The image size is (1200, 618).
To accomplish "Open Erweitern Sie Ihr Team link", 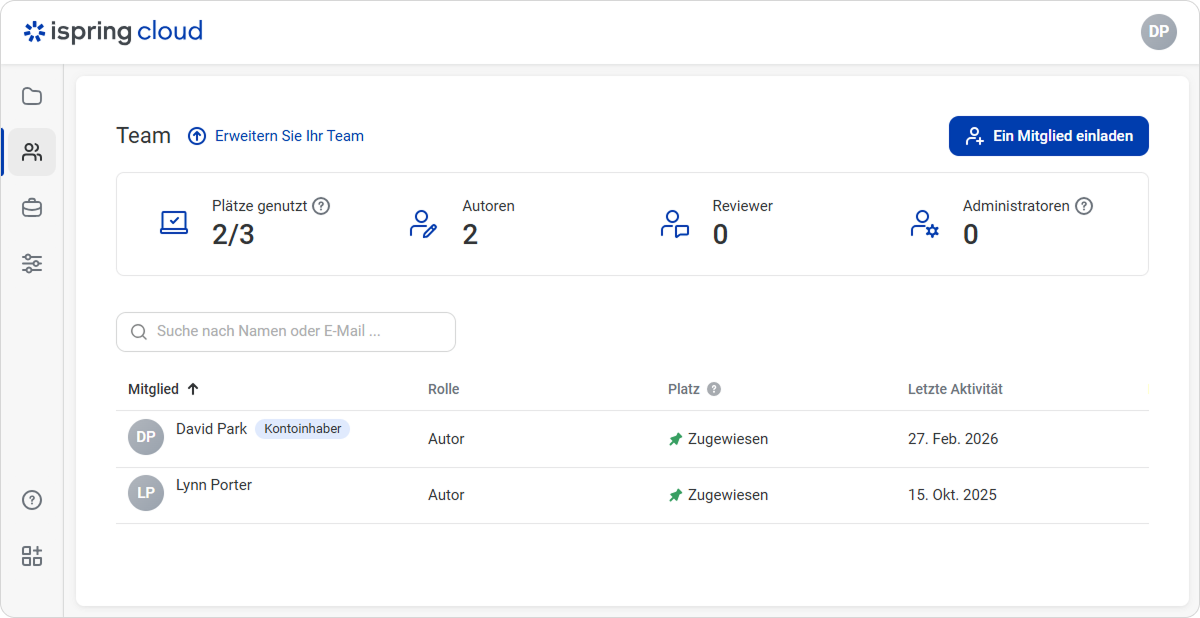I will (x=289, y=136).
